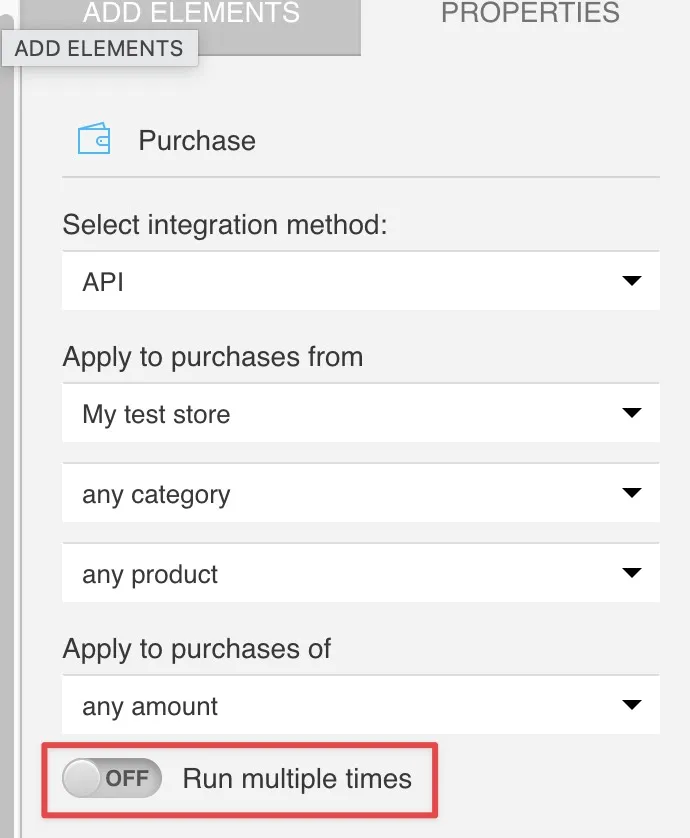Screen dimensions: 690x838
Task: Click the Apply to purchases of label
Action: [197, 649]
